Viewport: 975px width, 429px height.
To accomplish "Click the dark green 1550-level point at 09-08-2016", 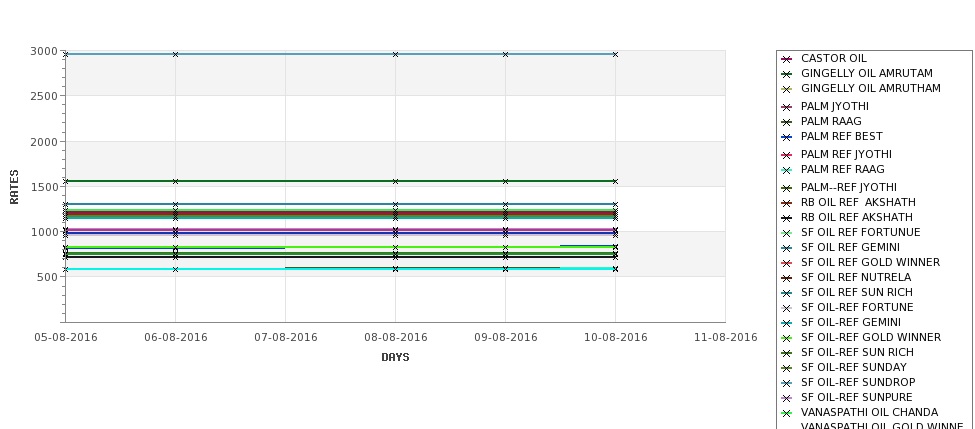I will pos(506,182).
